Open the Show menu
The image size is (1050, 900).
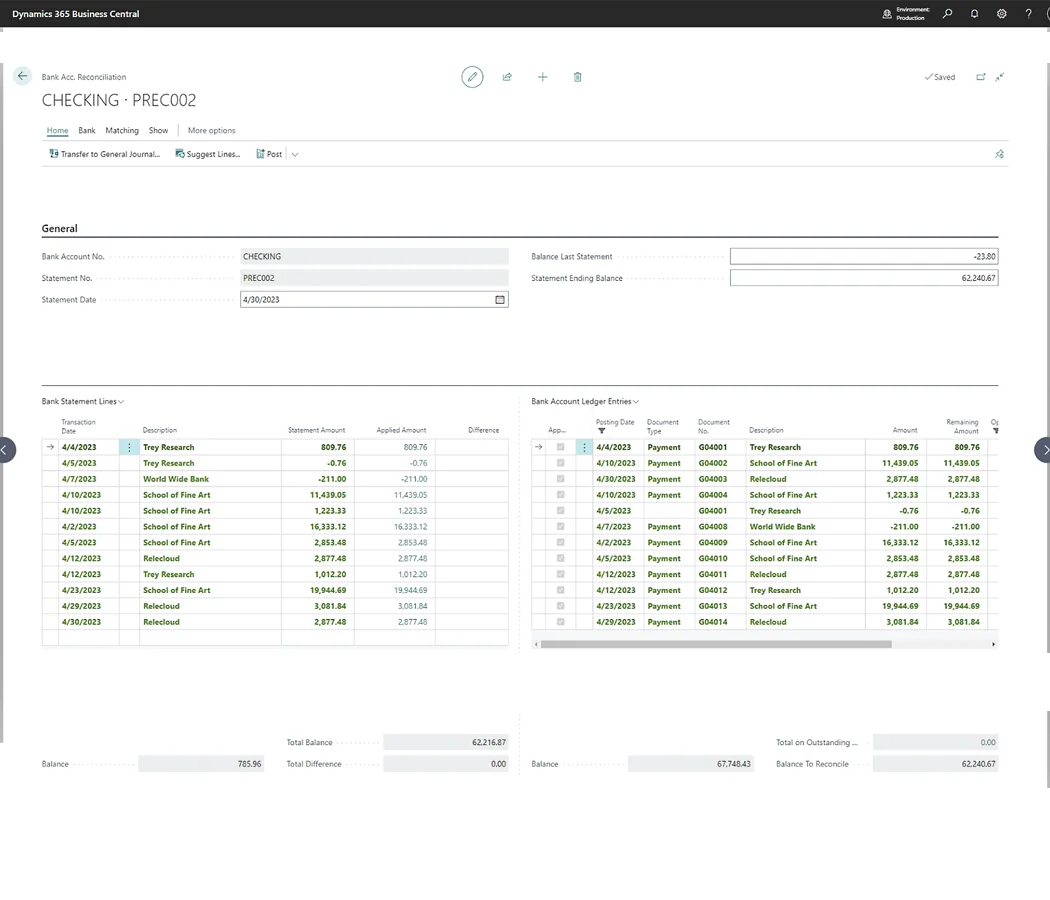pos(158,131)
